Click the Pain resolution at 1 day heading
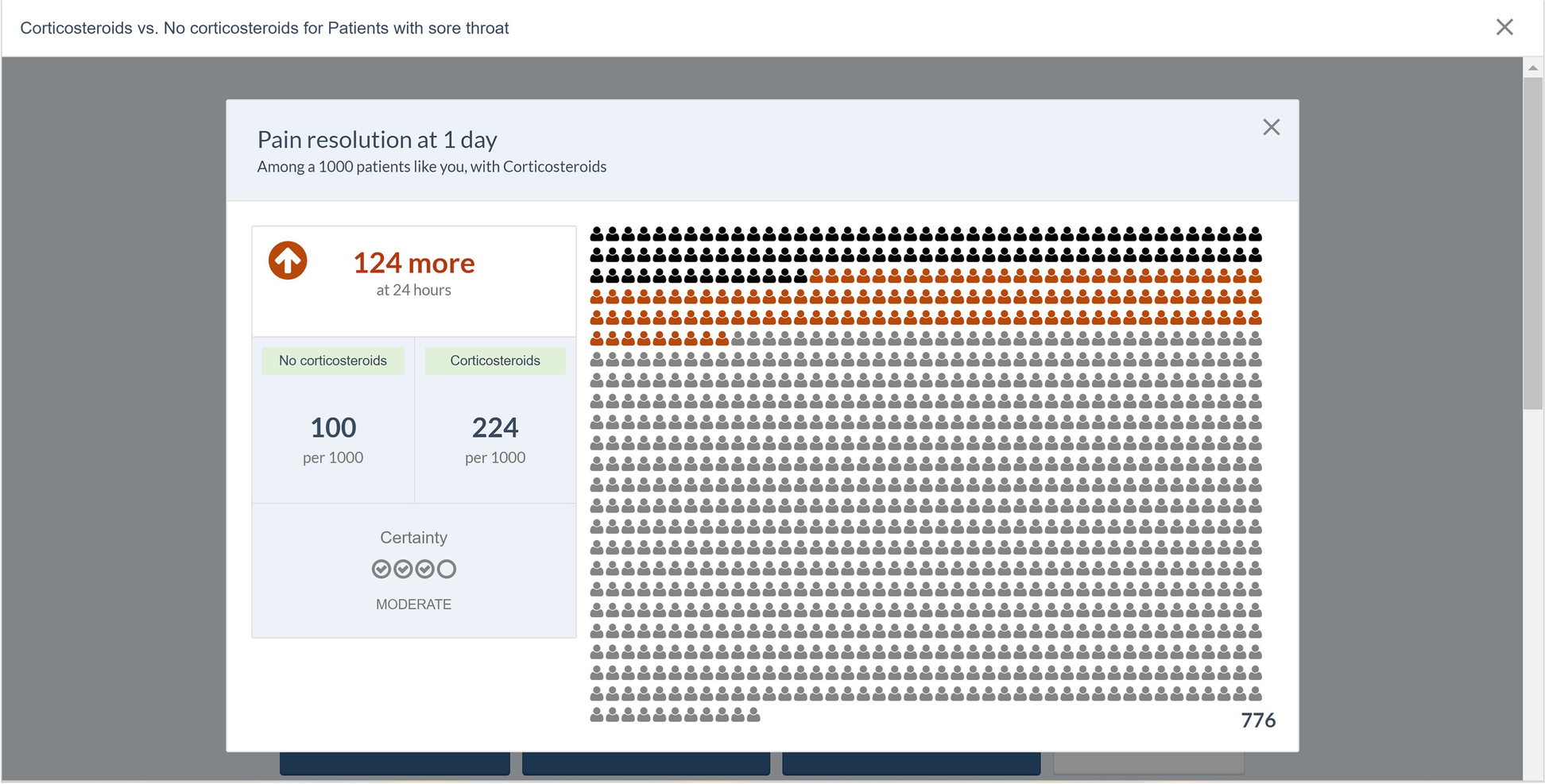The image size is (1545, 784). [x=378, y=140]
